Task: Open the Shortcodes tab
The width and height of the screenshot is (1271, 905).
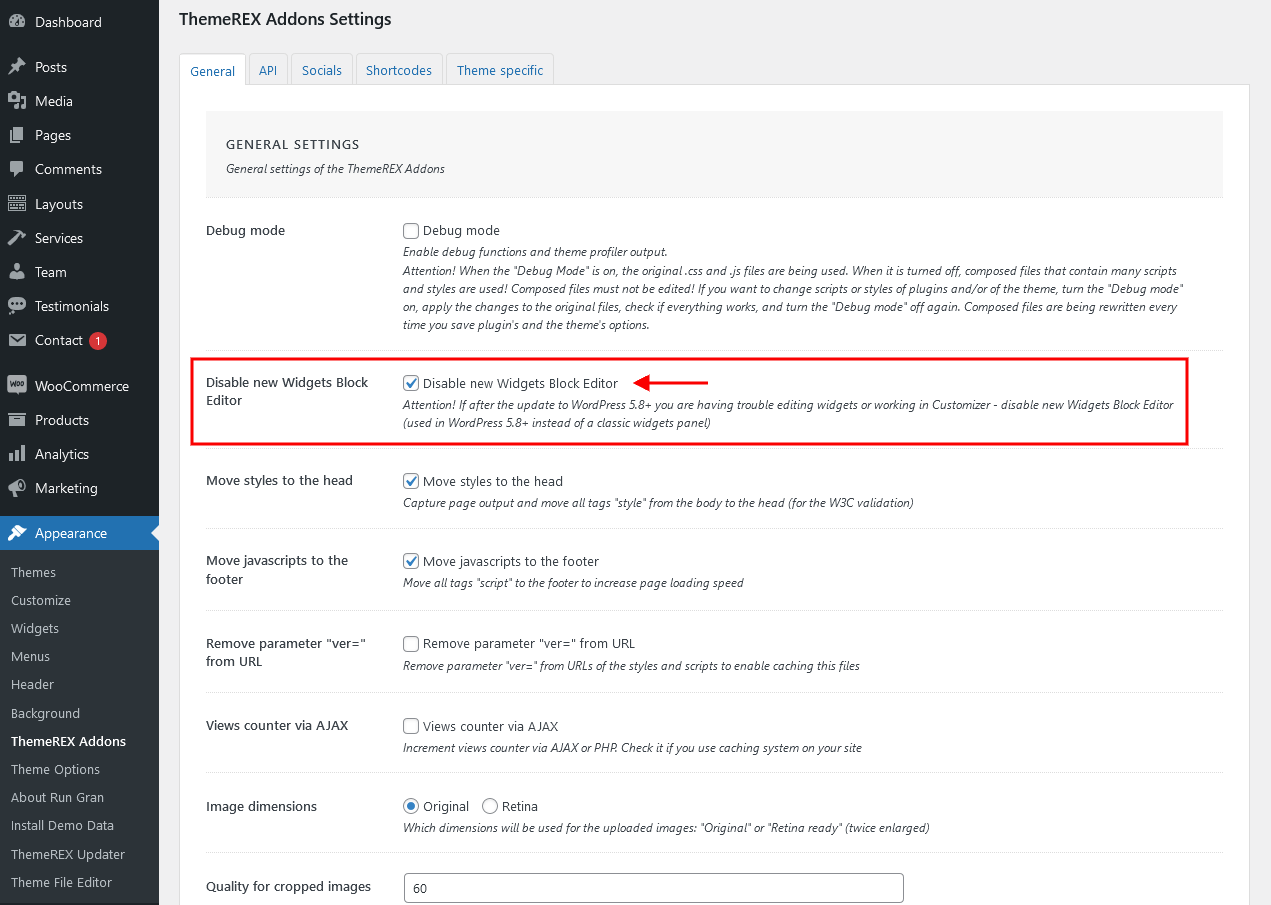Action: [x=399, y=70]
